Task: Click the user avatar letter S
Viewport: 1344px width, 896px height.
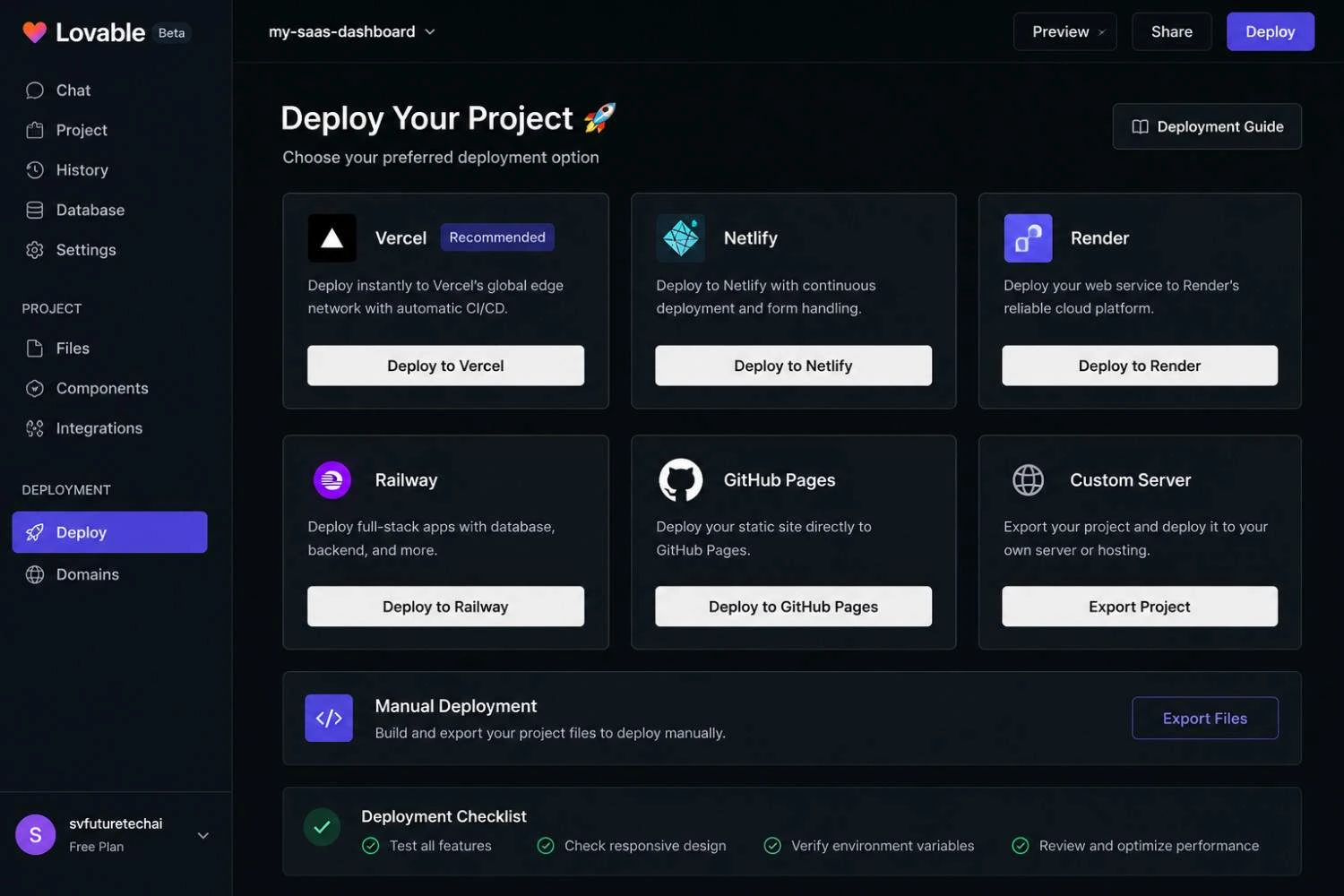Action: coord(36,835)
